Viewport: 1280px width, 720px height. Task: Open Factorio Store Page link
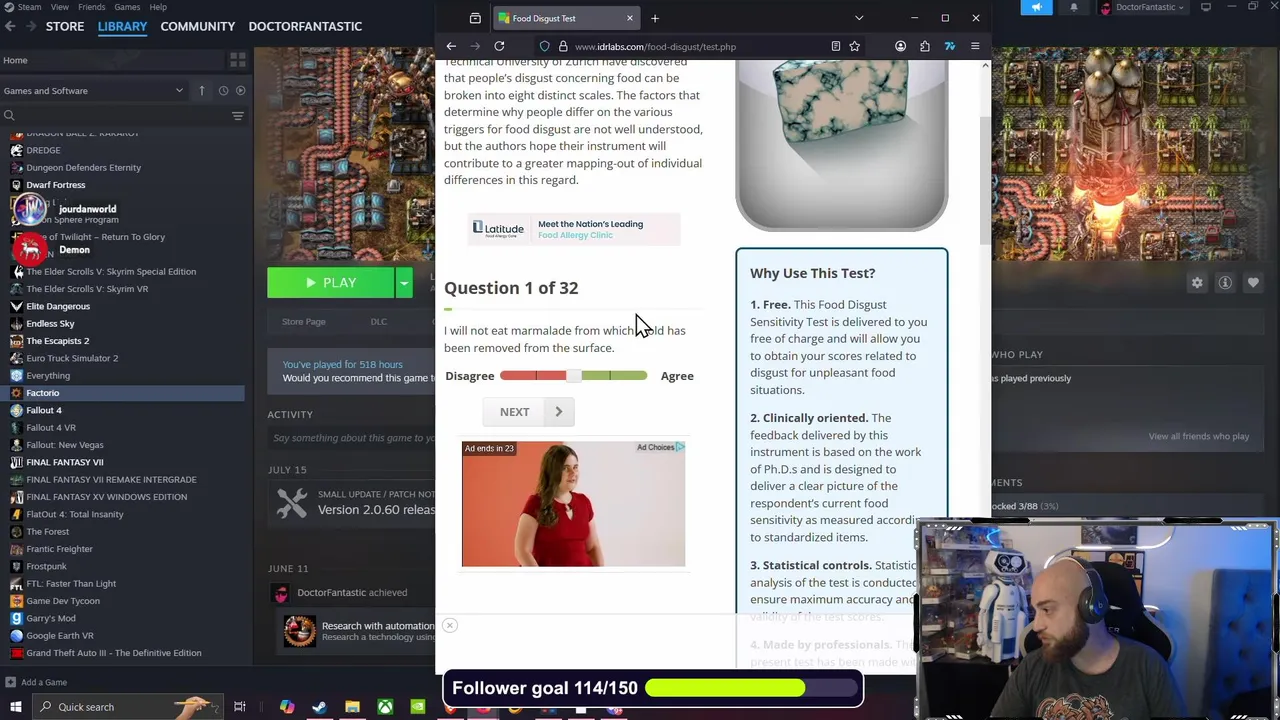coord(303,321)
